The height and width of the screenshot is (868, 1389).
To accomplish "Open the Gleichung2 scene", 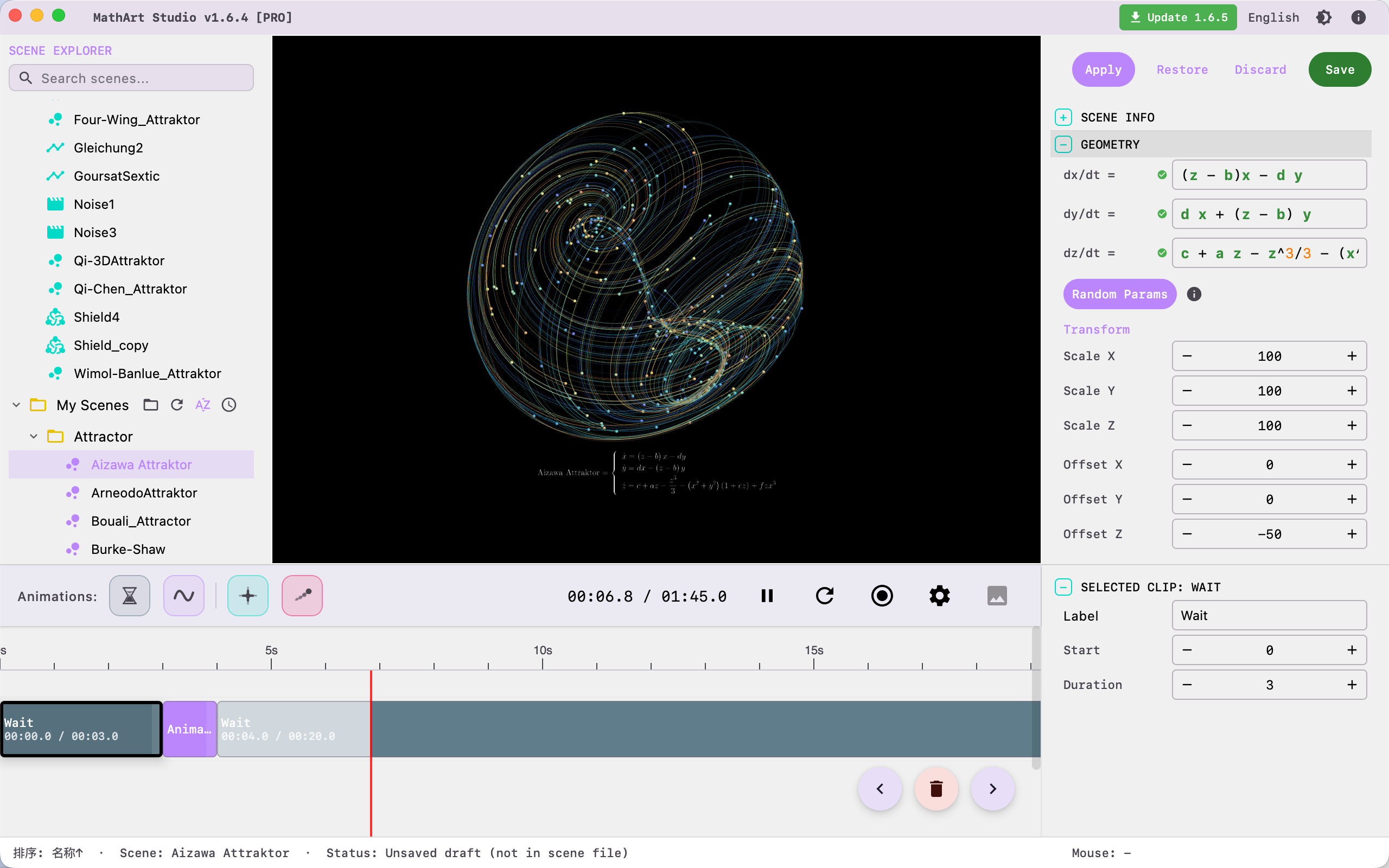I will tap(108, 148).
